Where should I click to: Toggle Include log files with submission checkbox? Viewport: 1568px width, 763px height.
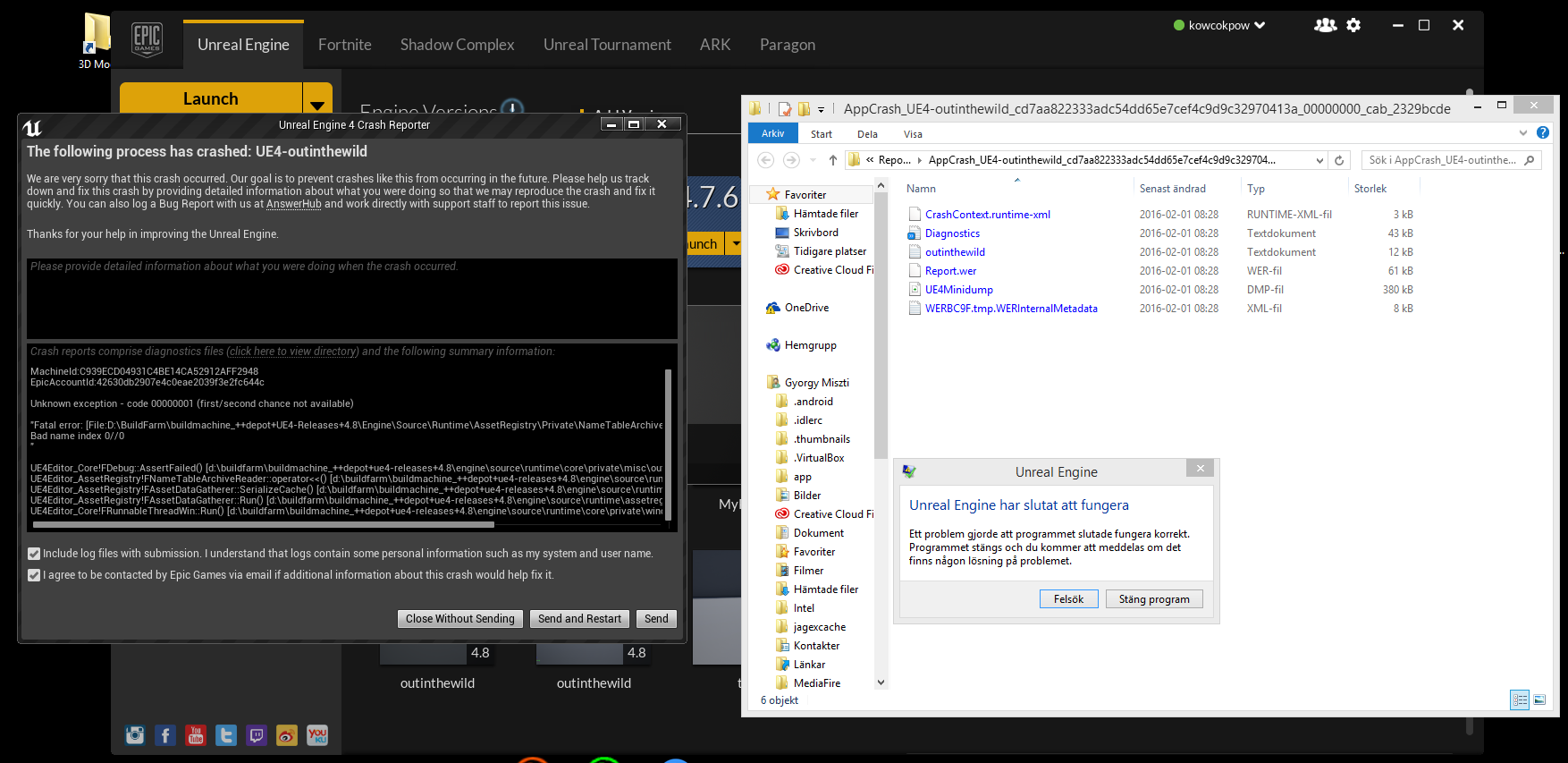pos(34,554)
